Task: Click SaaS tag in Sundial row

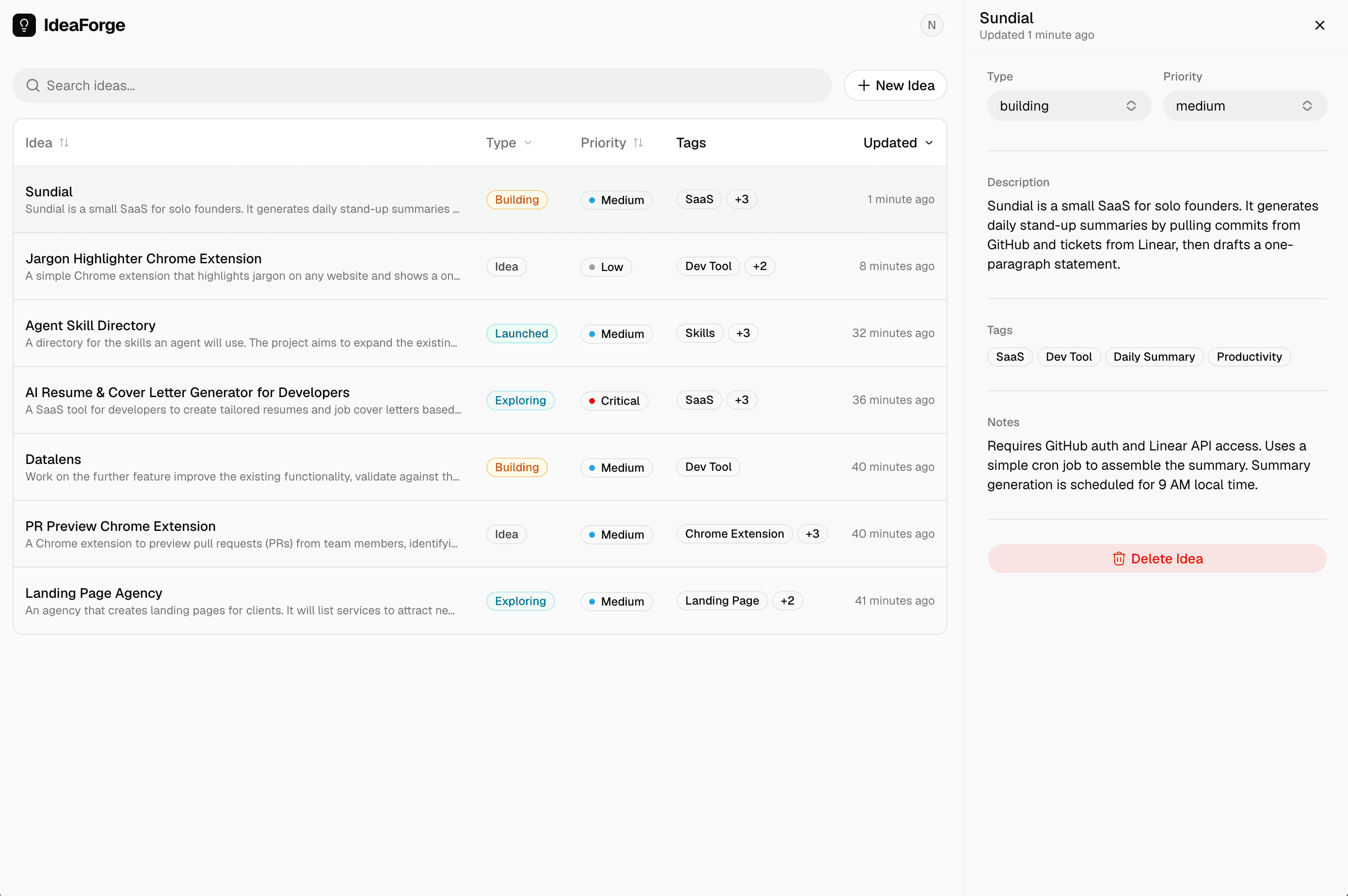Action: [699, 199]
